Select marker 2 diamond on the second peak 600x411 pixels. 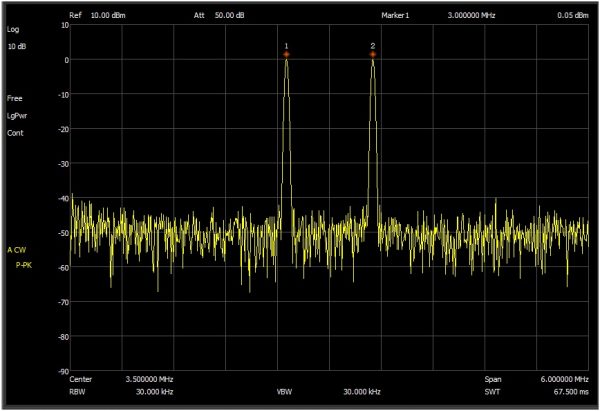tap(372, 55)
